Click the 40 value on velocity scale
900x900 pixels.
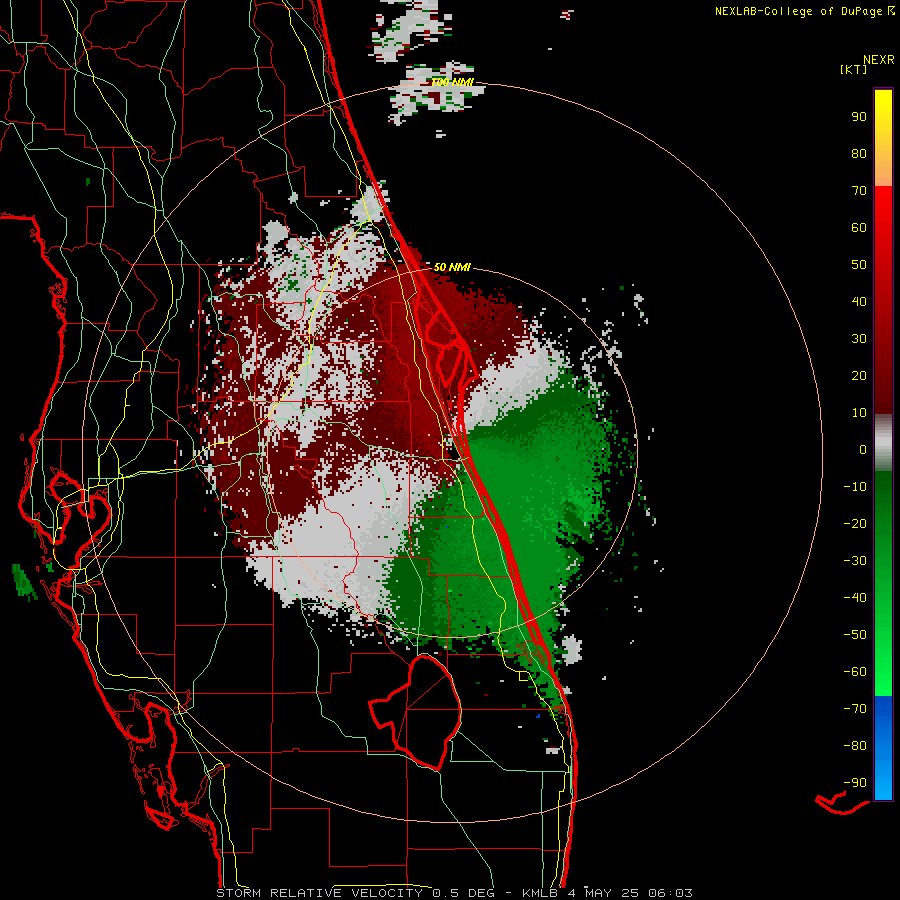pyautogui.click(x=859, y=302)
